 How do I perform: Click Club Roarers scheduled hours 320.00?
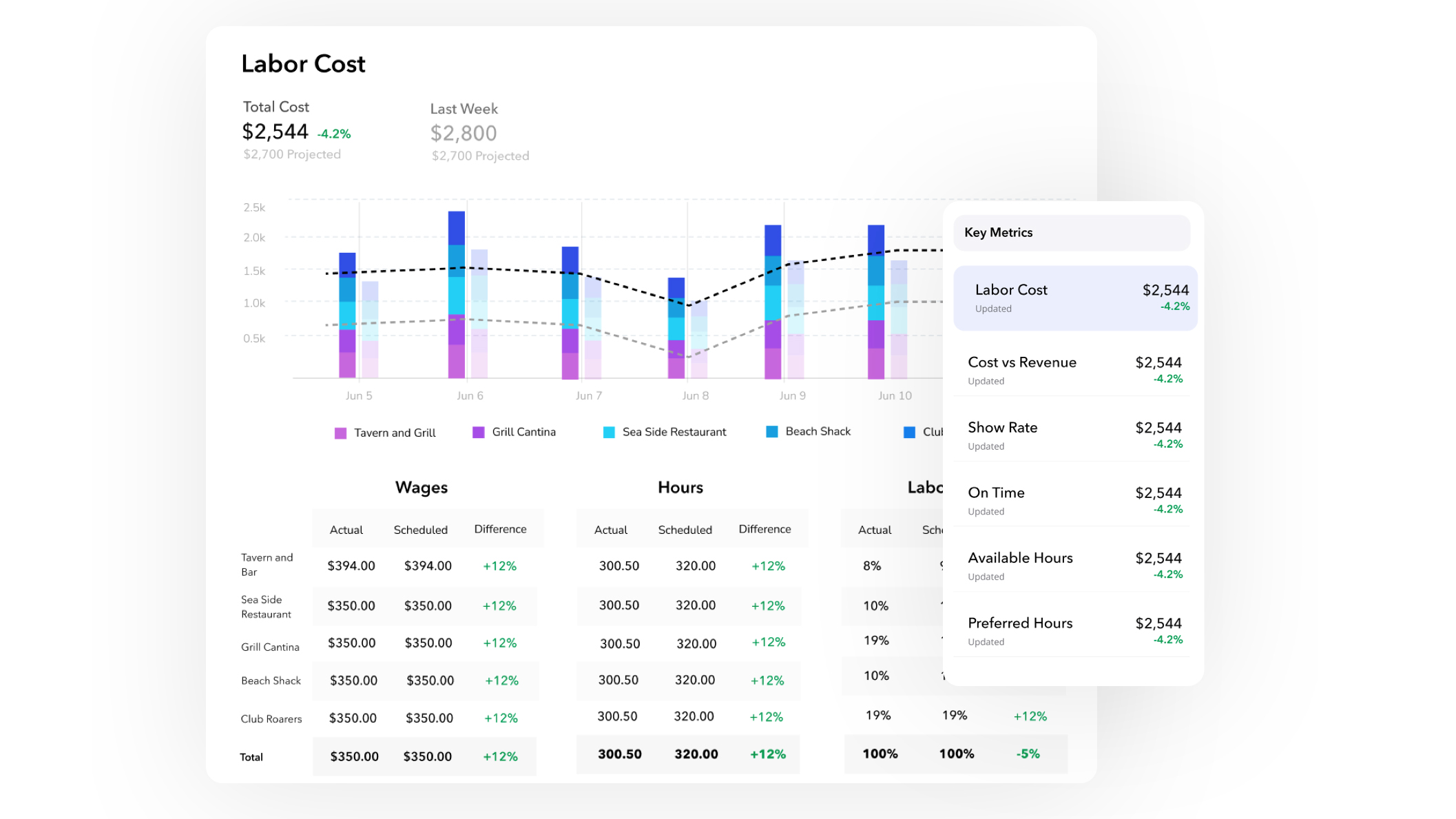pyautogui.click(x=694, y=716)
